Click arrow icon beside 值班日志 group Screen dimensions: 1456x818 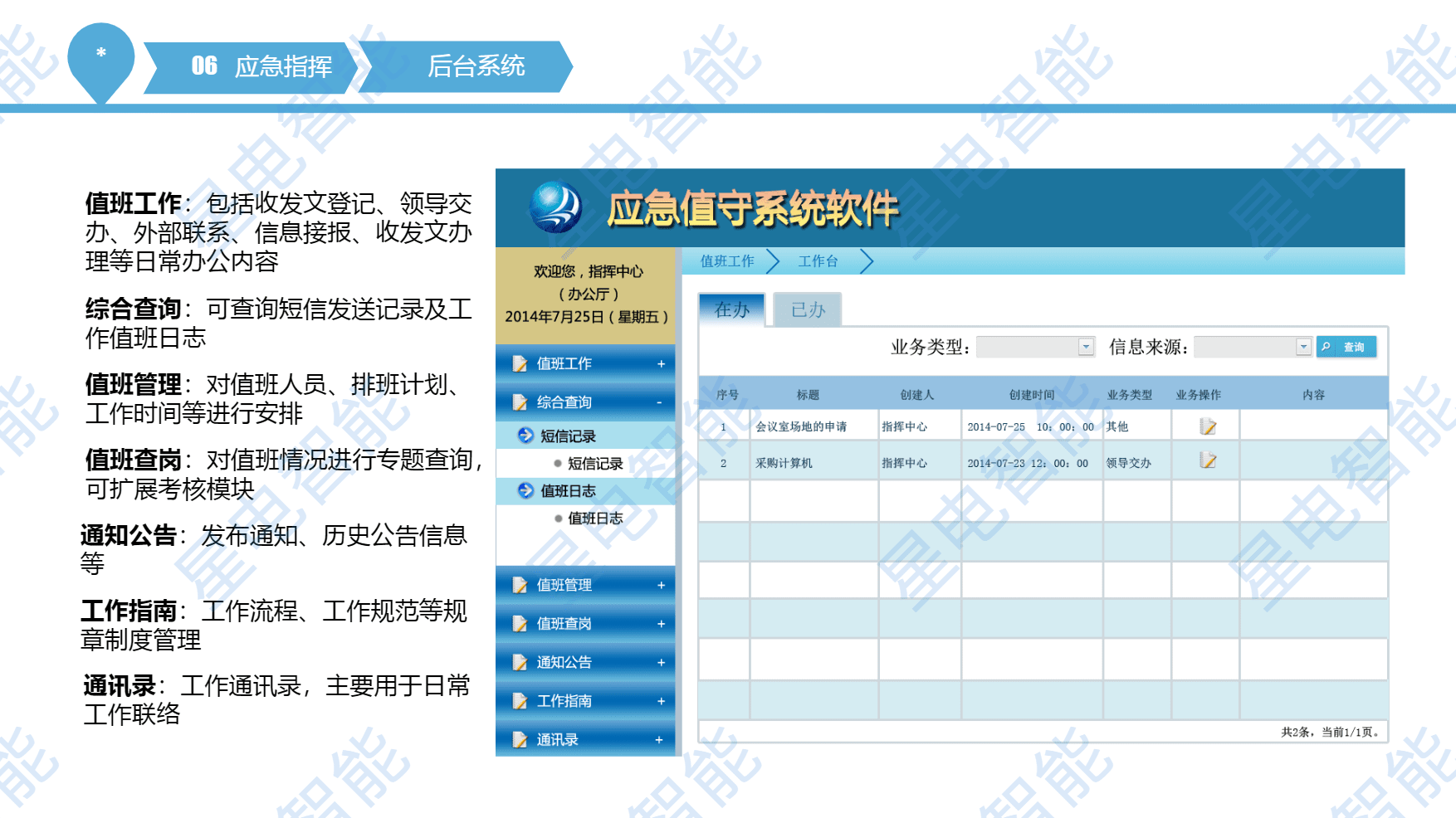pos(525,490)
